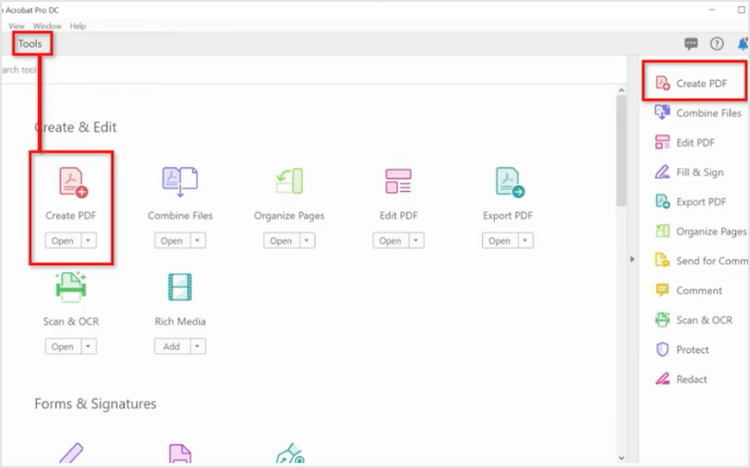
Task: Select Protect shield icon in right sidebar
Action: coord(662,349)
